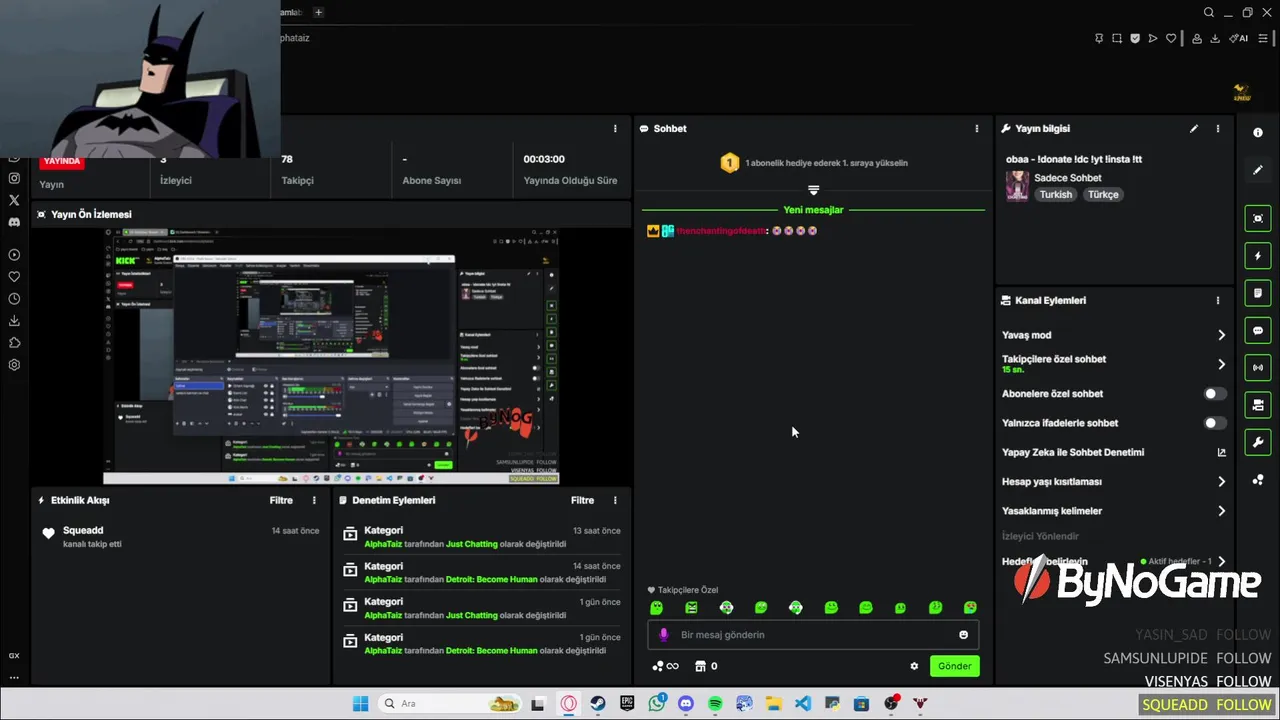1280x720 pixels.
Task: Click the Bir mesaj gönderin input field
Action: click(813, 635)
